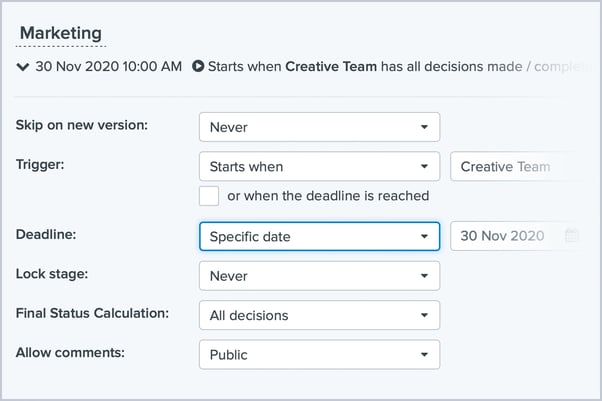
Task: Click the 'or when the deadline is reached' label text
Action: [x=328, y=195]
